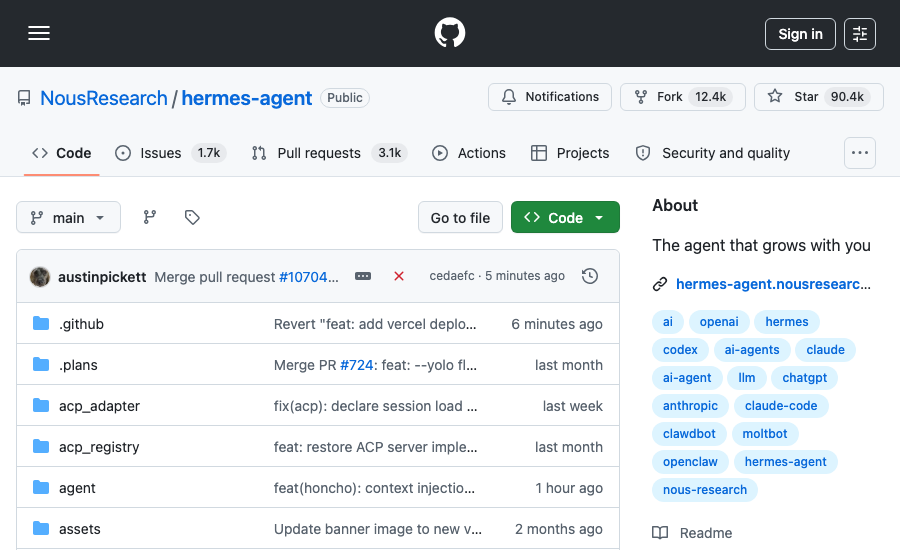Open austinpickett's avatar image

[x=40, y=277]
